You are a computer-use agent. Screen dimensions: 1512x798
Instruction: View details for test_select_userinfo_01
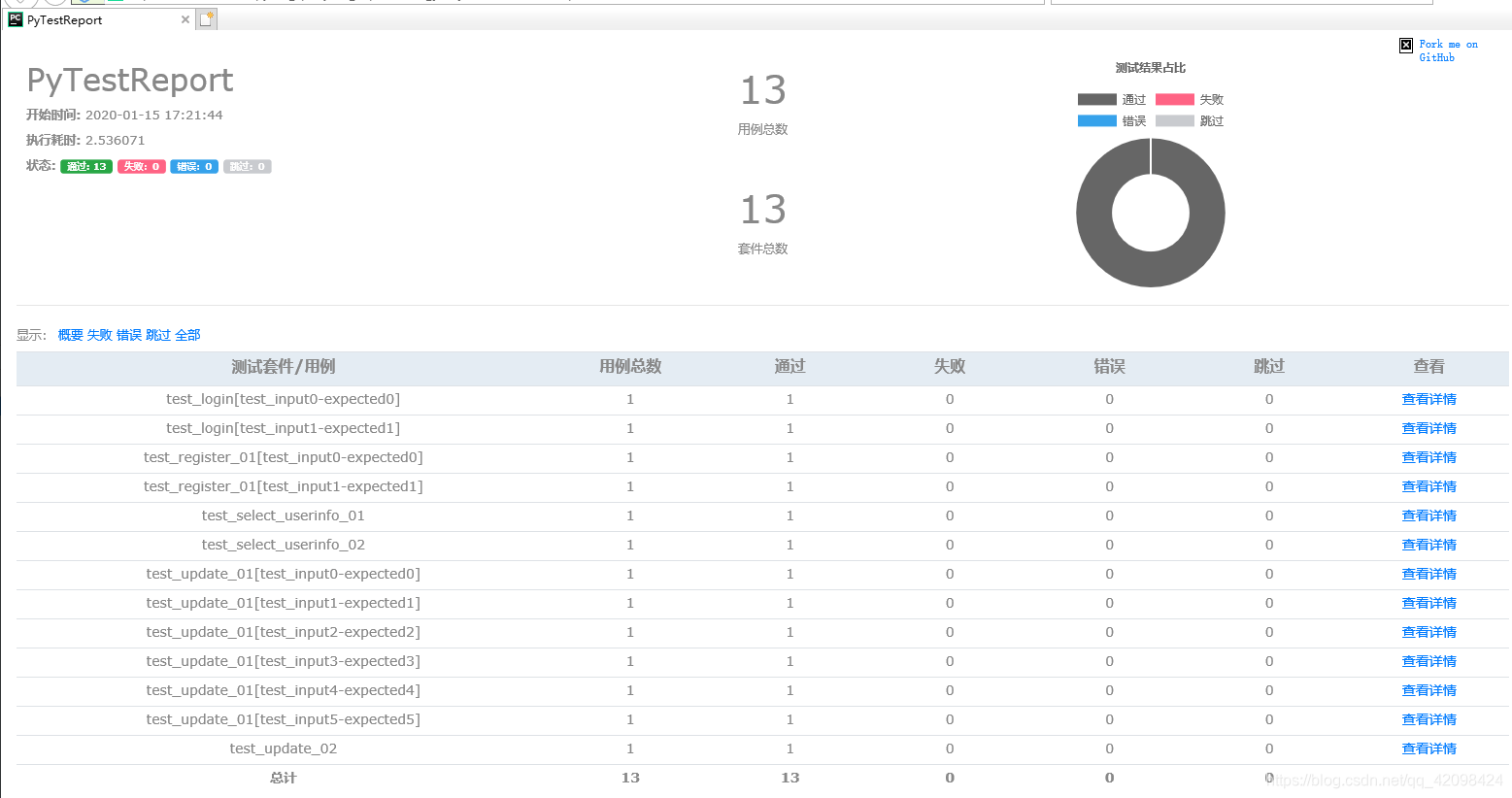(1428, 515)
